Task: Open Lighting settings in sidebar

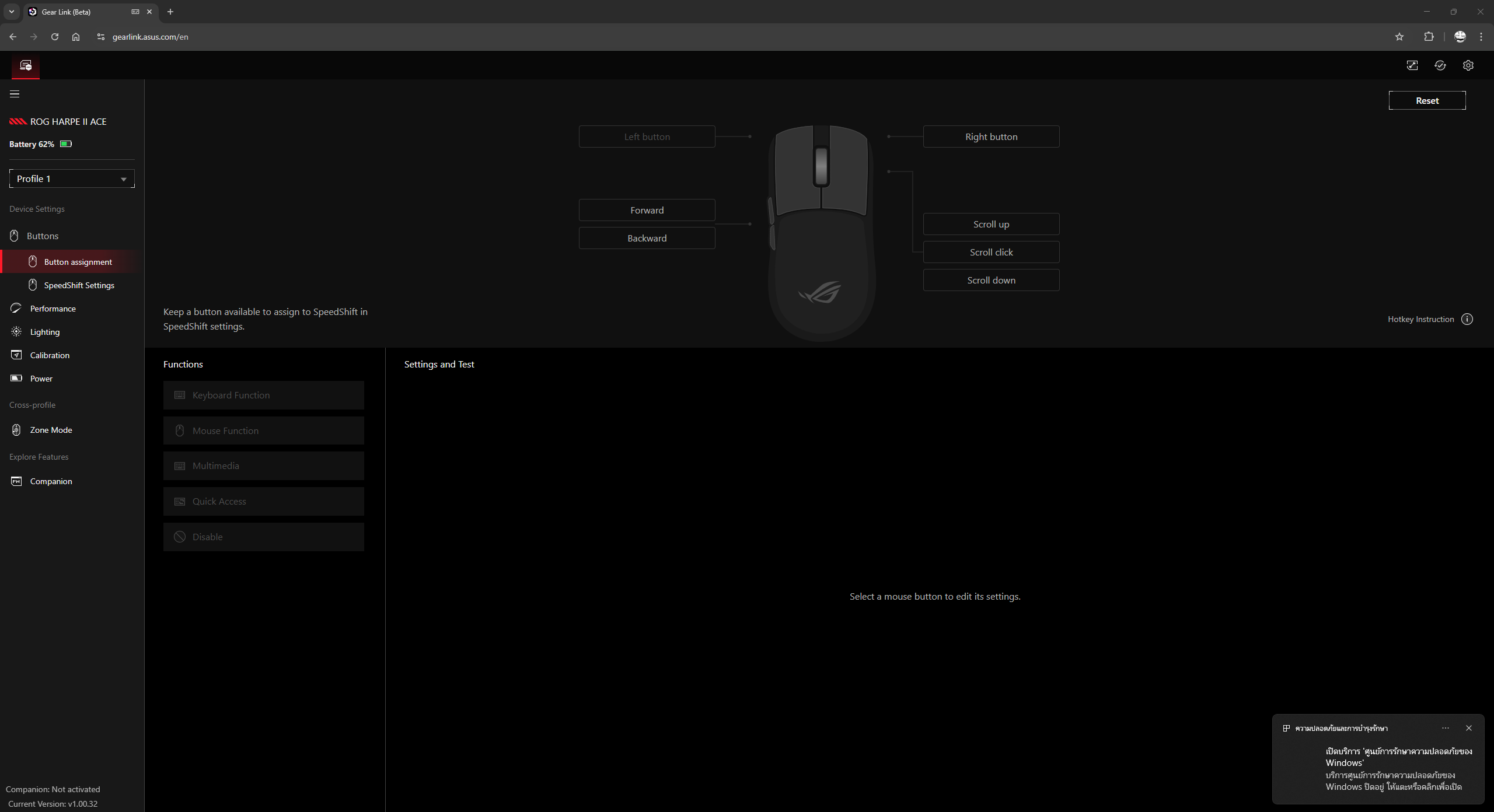Action: (44, 332)
